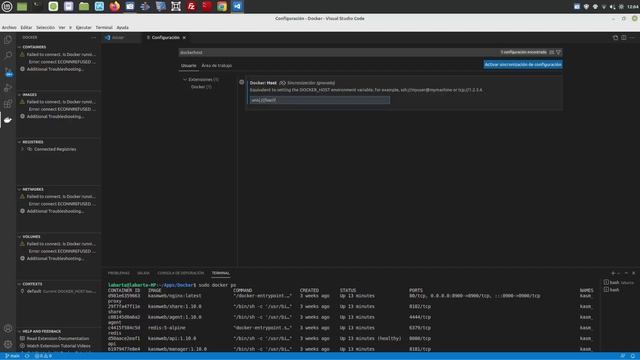Open the Terminal menu in the menu bar

tap(104, 27)
